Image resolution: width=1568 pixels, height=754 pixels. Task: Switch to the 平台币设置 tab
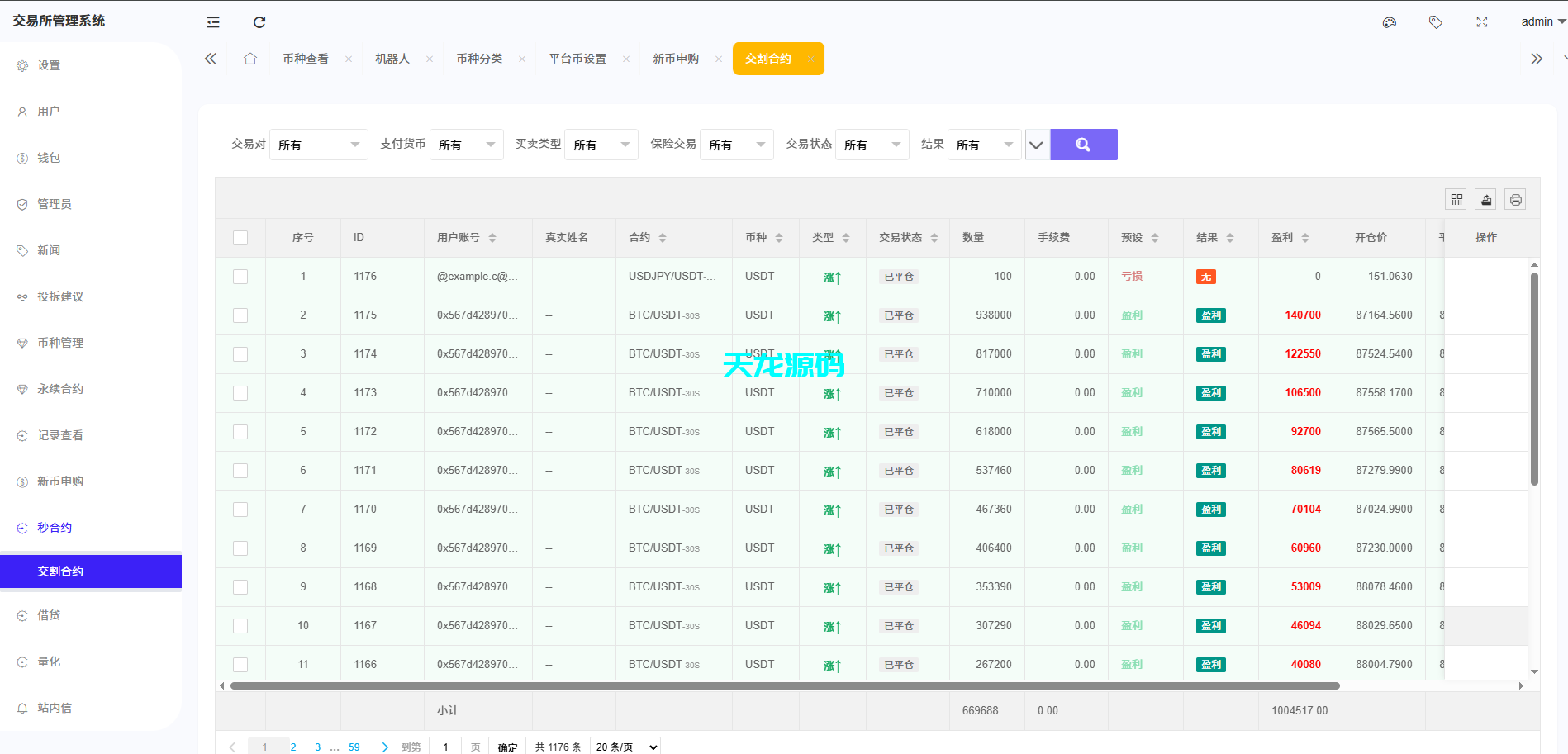point(577,58)
